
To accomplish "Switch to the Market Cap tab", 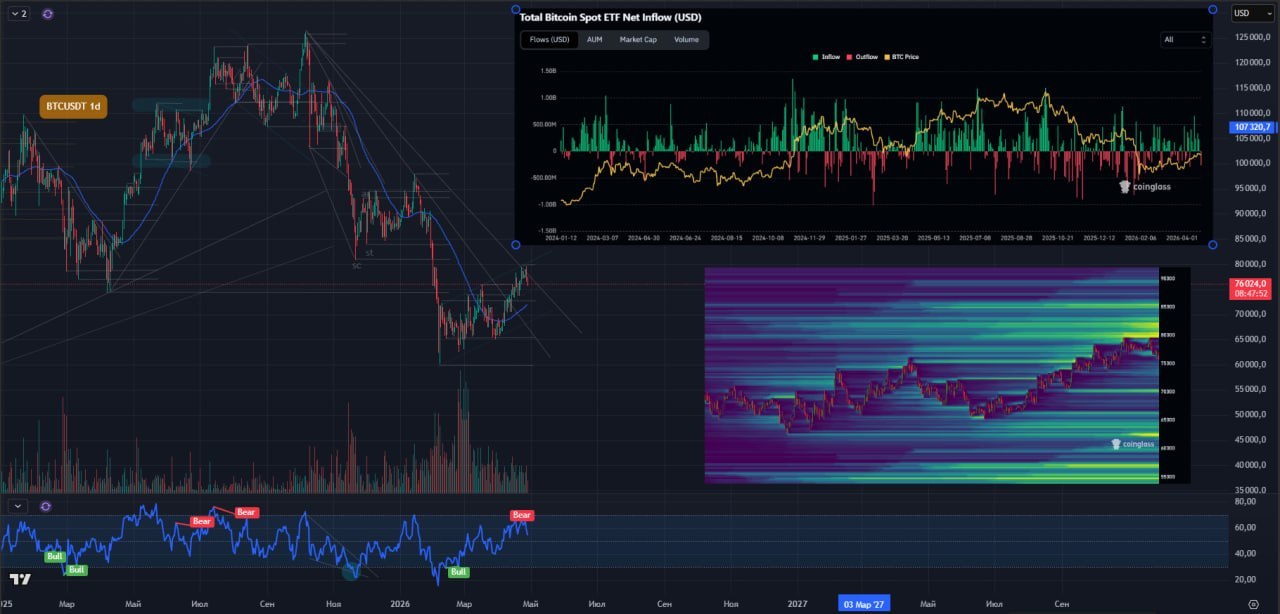I will (x=638, y=40).
